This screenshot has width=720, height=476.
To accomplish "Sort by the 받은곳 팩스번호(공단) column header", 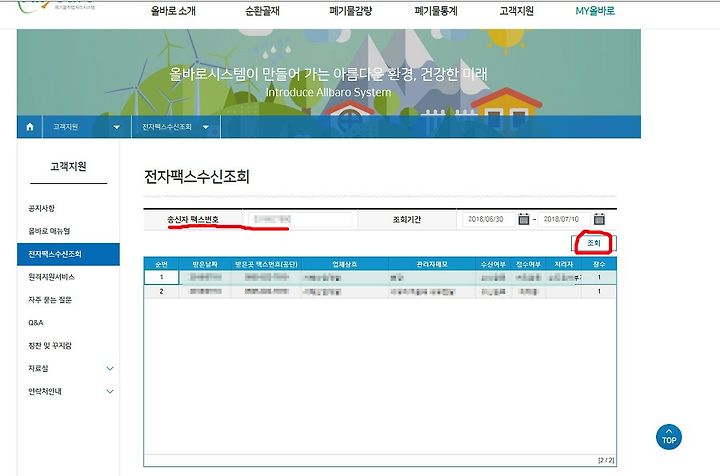I will coord(266,264).
